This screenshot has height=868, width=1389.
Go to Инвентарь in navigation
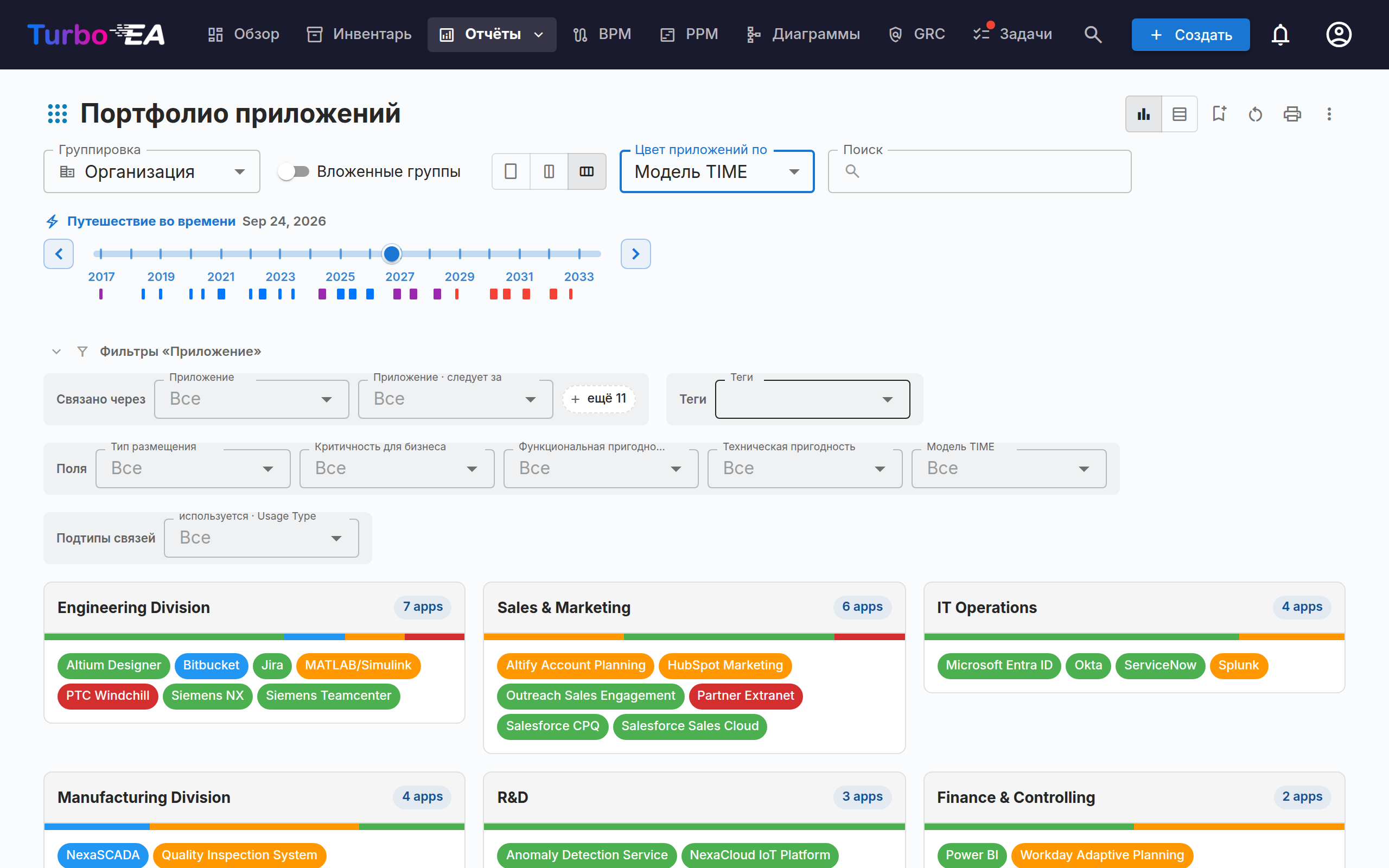pyautogui.click(x=359, y=34)
